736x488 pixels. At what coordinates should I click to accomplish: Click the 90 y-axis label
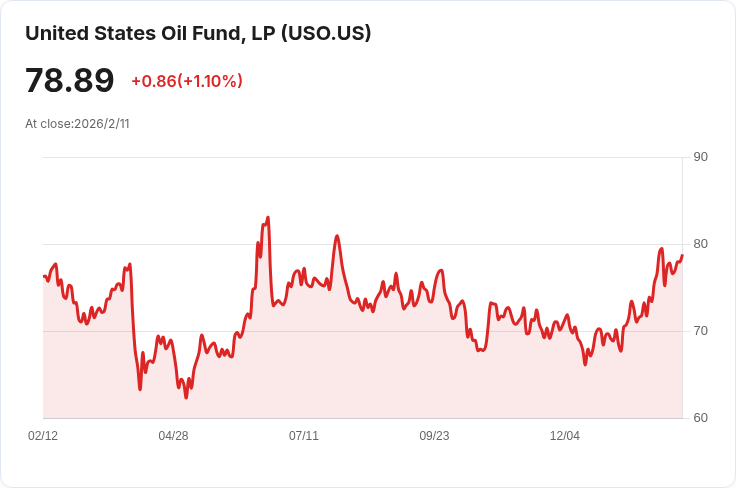tap(700, 157)
